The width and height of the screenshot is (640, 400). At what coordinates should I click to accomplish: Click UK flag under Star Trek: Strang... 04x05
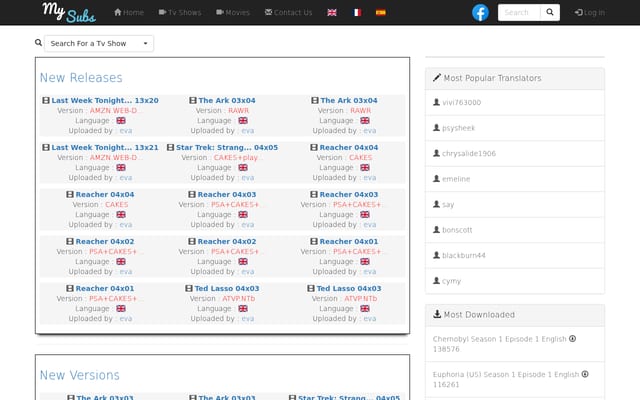click(x=243, y=168)
